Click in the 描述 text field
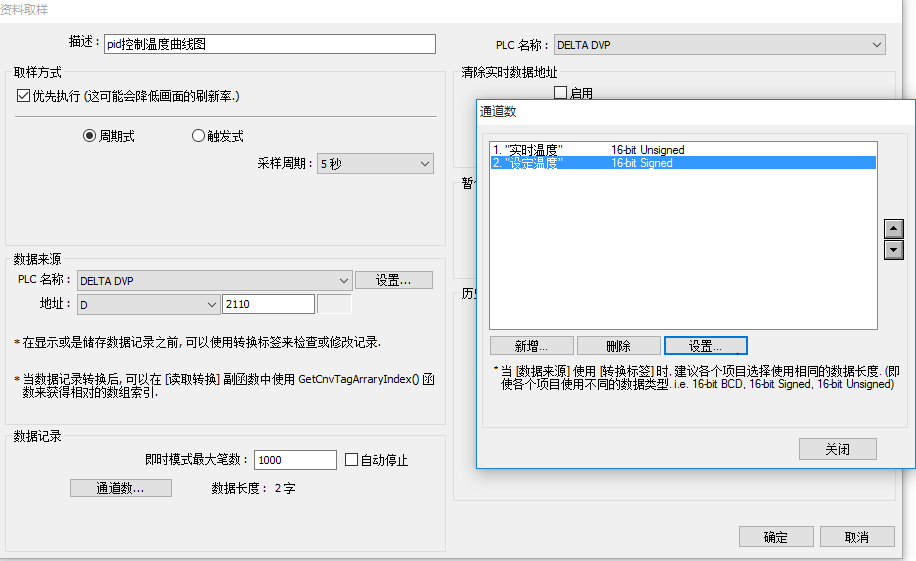Screen dimensions: 916x561 (269, 44)
